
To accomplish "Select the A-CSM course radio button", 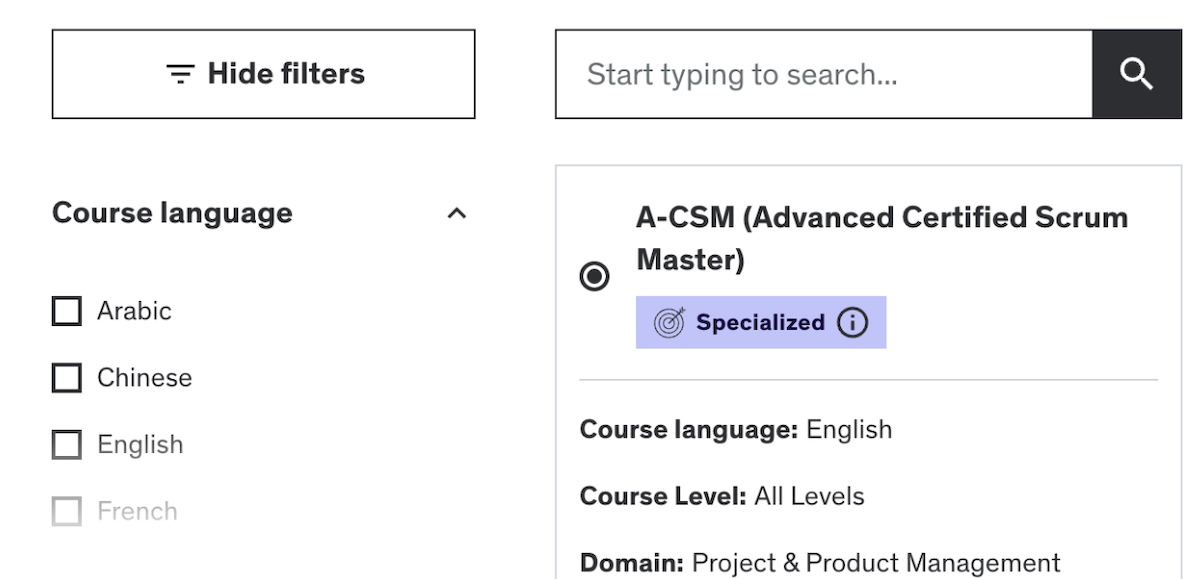I will point(595,276).
